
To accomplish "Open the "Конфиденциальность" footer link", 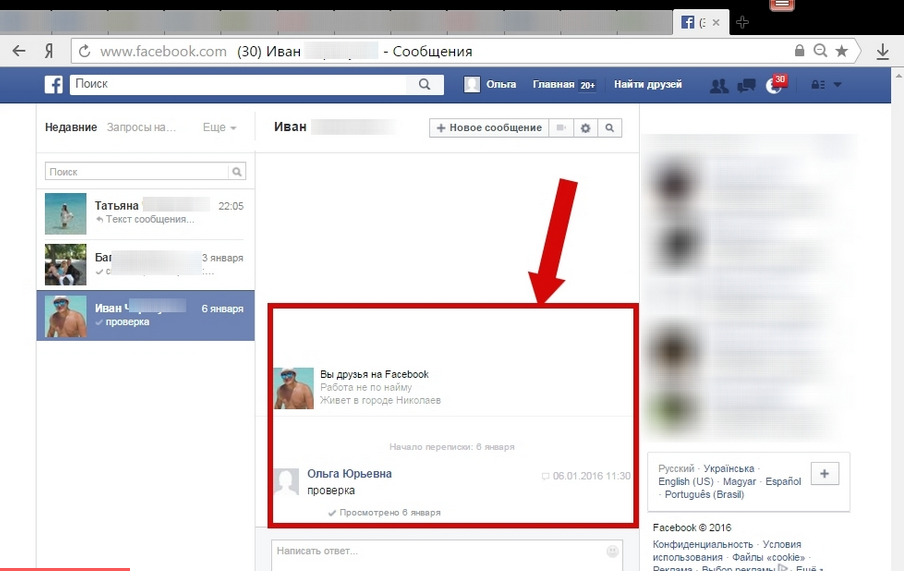I will [703, 544].
